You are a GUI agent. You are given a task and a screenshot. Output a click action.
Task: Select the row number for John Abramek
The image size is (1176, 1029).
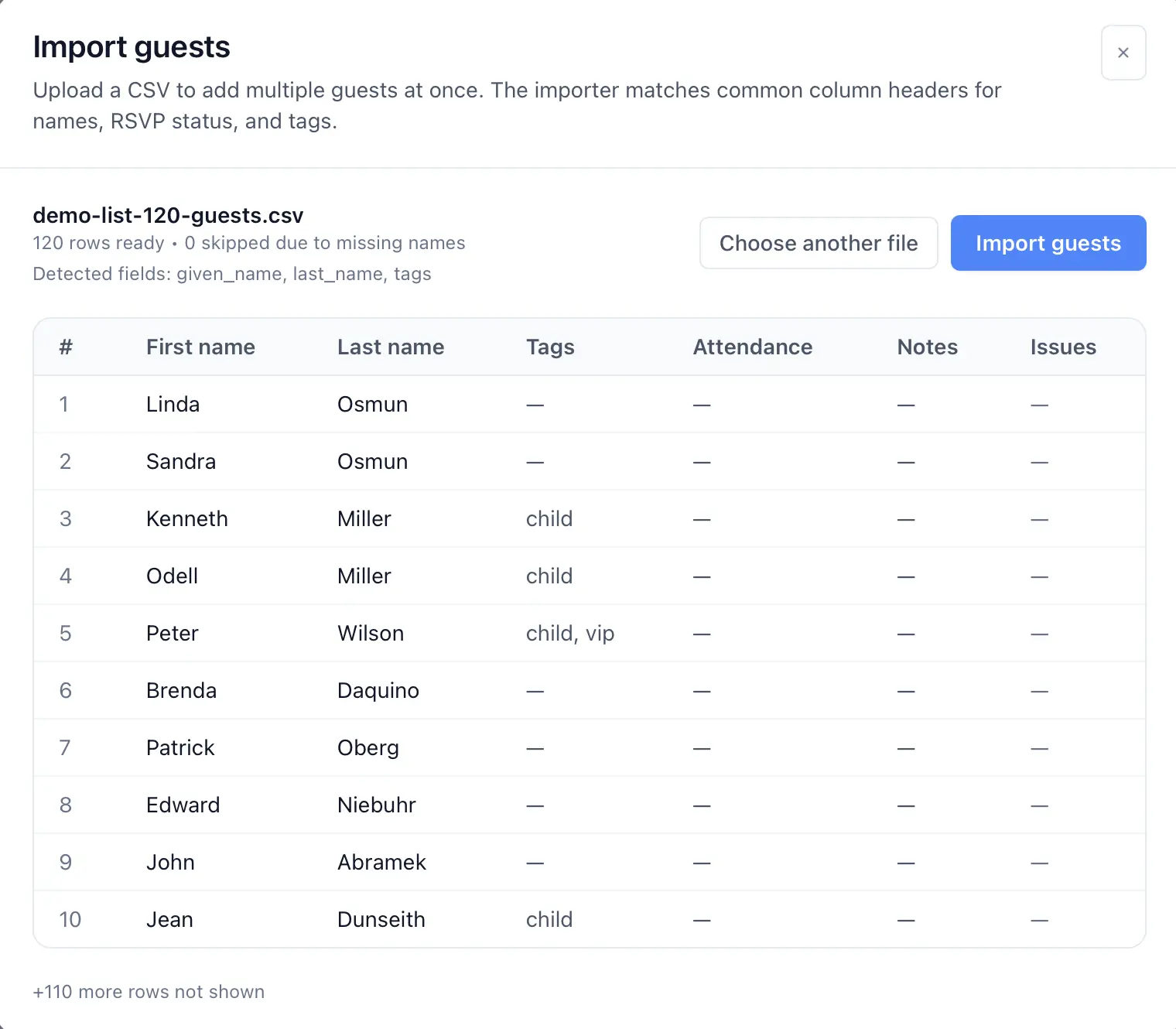(x=65, y=862)
